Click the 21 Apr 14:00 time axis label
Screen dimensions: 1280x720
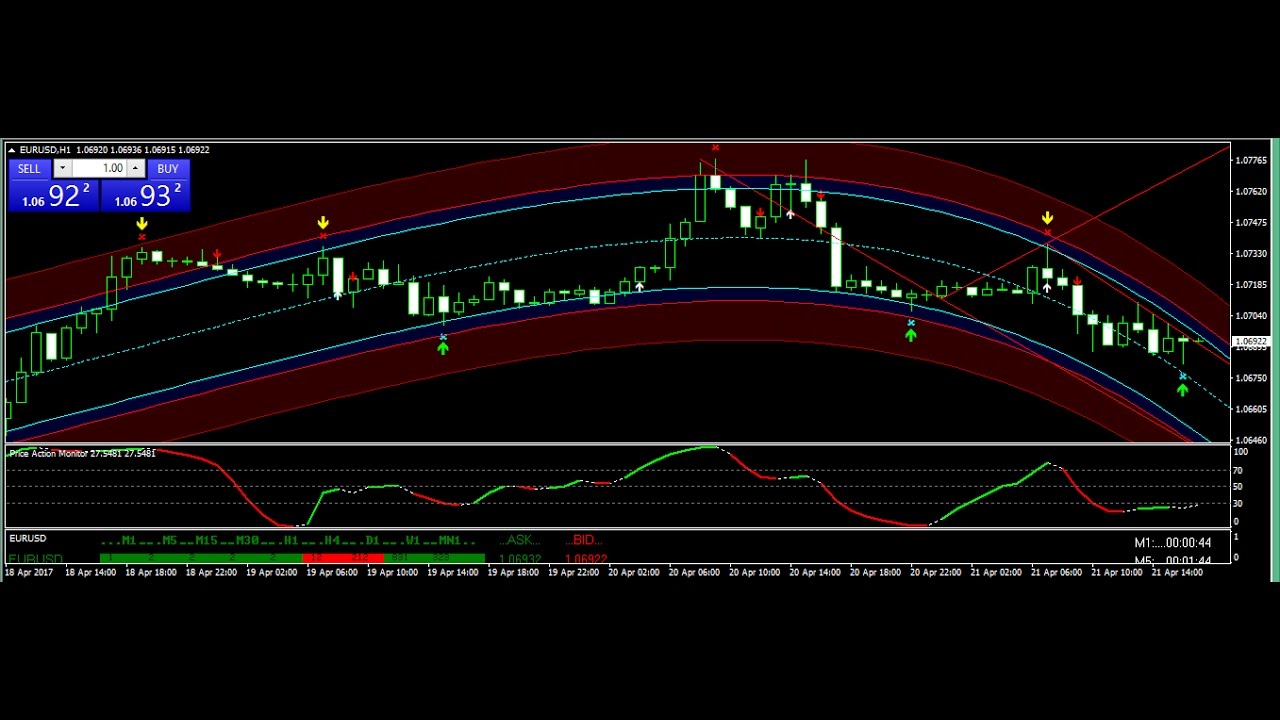click(x=1177, y=573)
